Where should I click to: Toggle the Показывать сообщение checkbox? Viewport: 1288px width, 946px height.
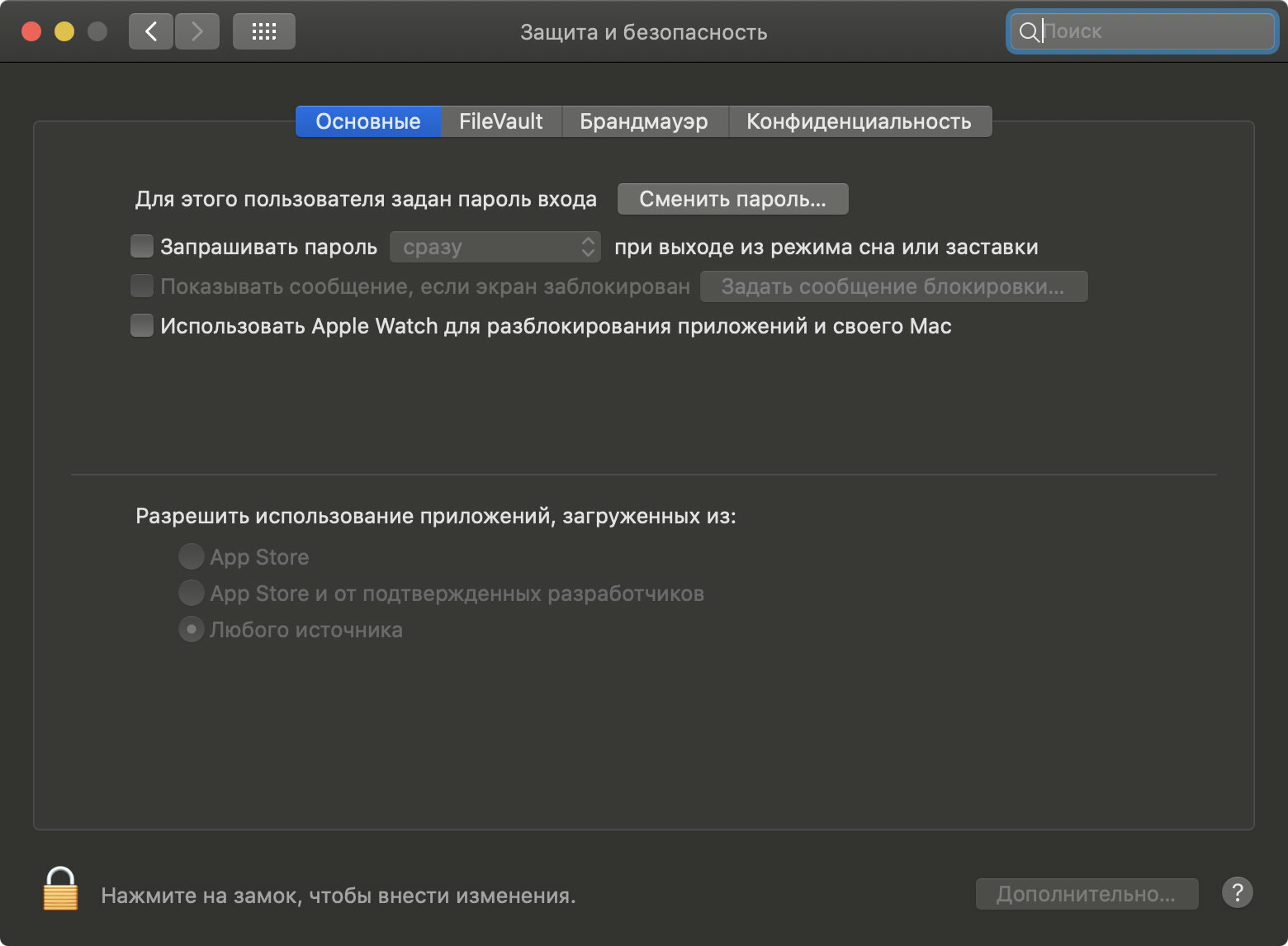[142, 286]
